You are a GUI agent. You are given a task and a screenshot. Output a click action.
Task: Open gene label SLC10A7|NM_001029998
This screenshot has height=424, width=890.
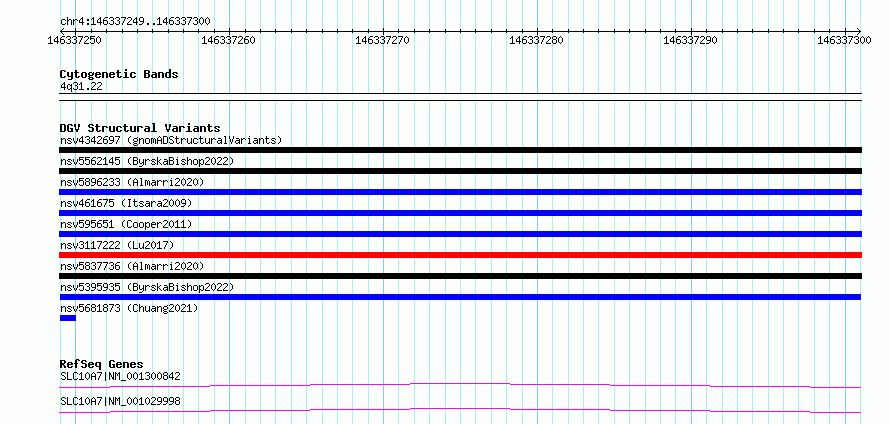(x=120, y=401)
